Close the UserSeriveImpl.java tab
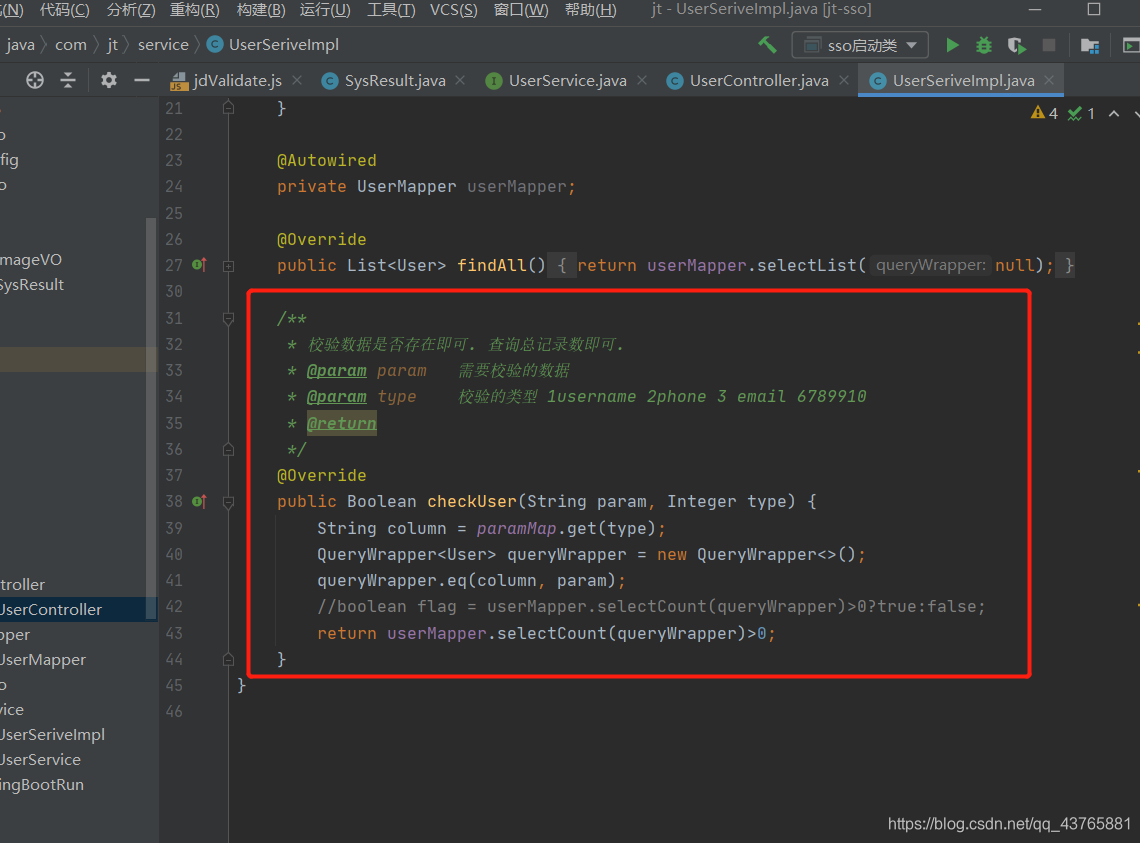 point(1049,81)
